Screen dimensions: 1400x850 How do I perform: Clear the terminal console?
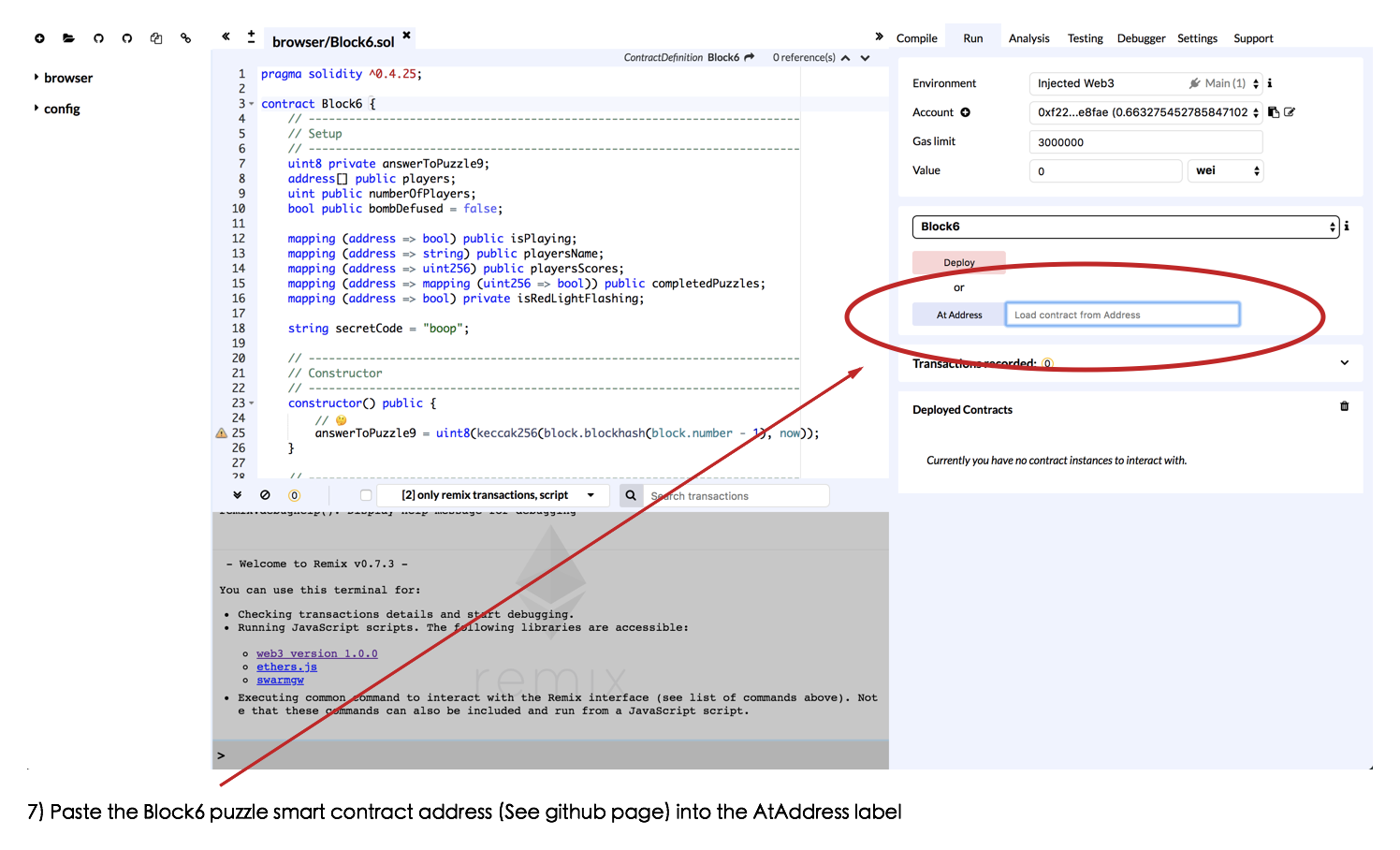pyautogui.click(x=265, y=495)
